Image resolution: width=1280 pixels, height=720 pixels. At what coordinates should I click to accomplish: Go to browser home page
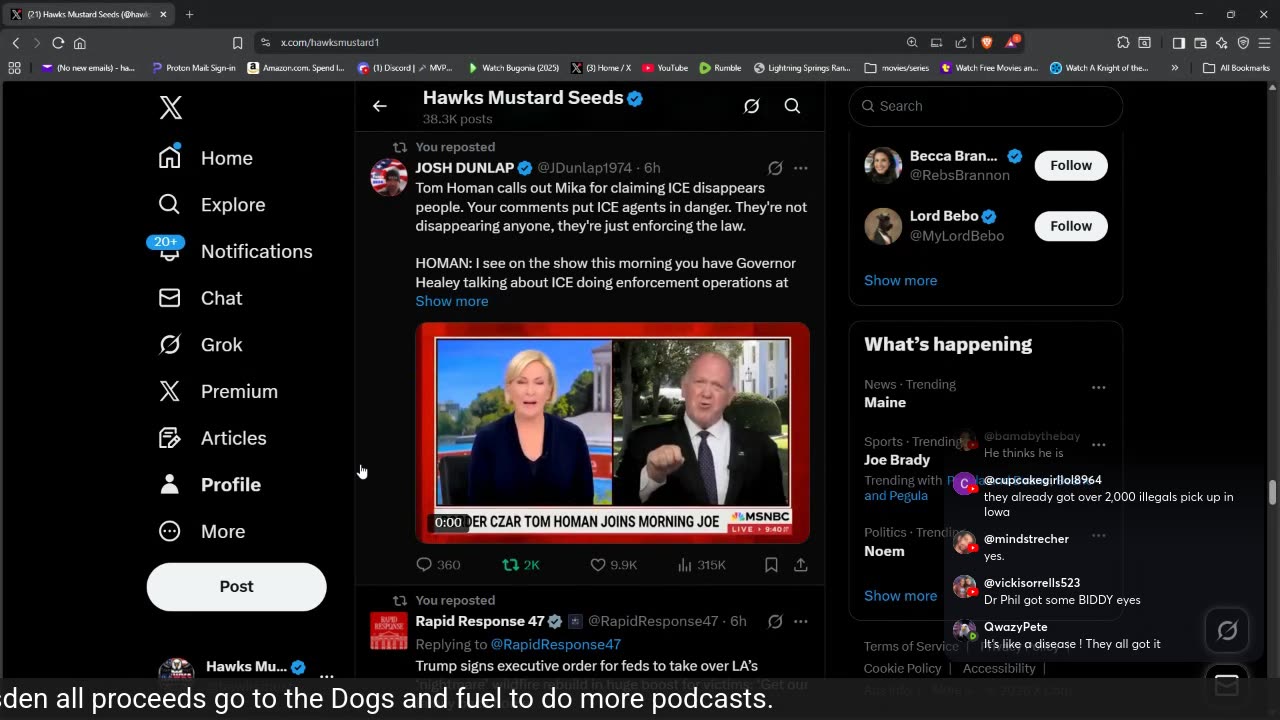[x=80, y=43]
